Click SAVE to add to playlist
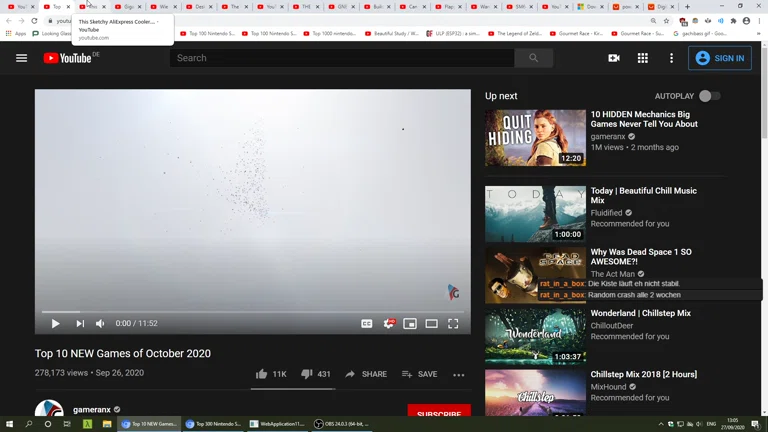 click(419, 374)
